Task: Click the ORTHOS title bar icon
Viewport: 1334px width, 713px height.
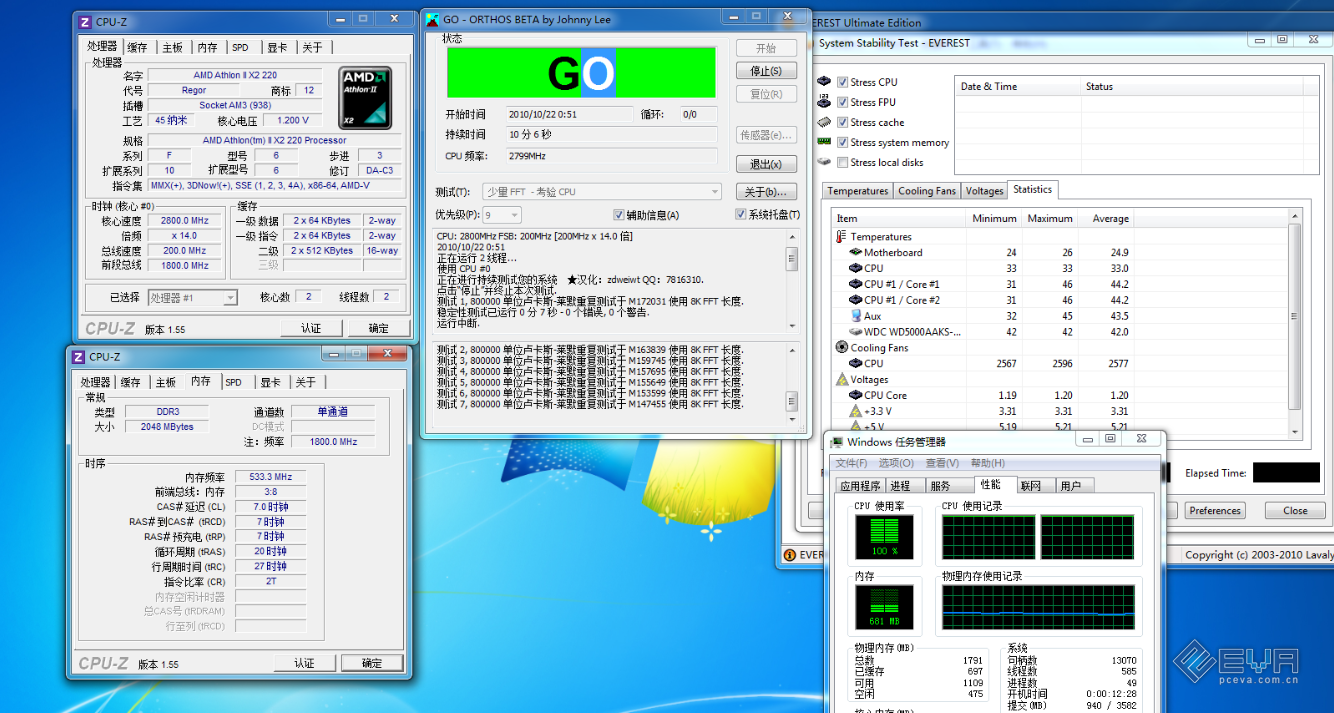Action: tap(431, 19)
